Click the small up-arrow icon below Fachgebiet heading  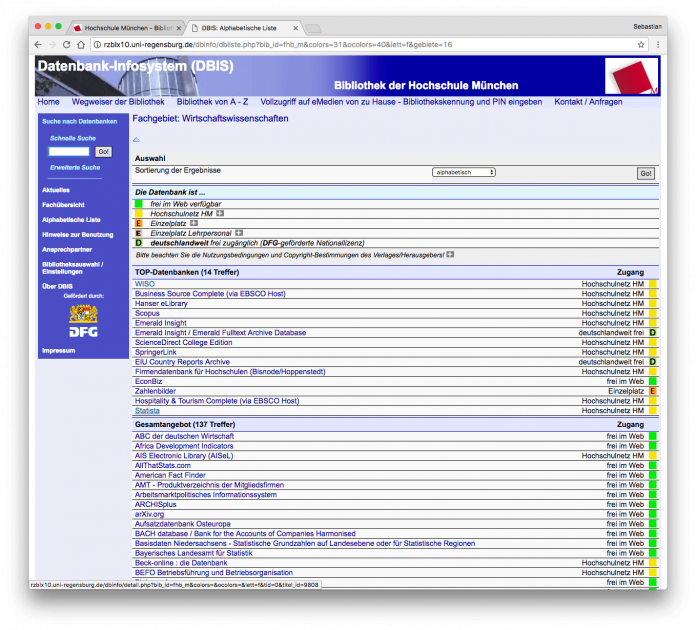137,140
